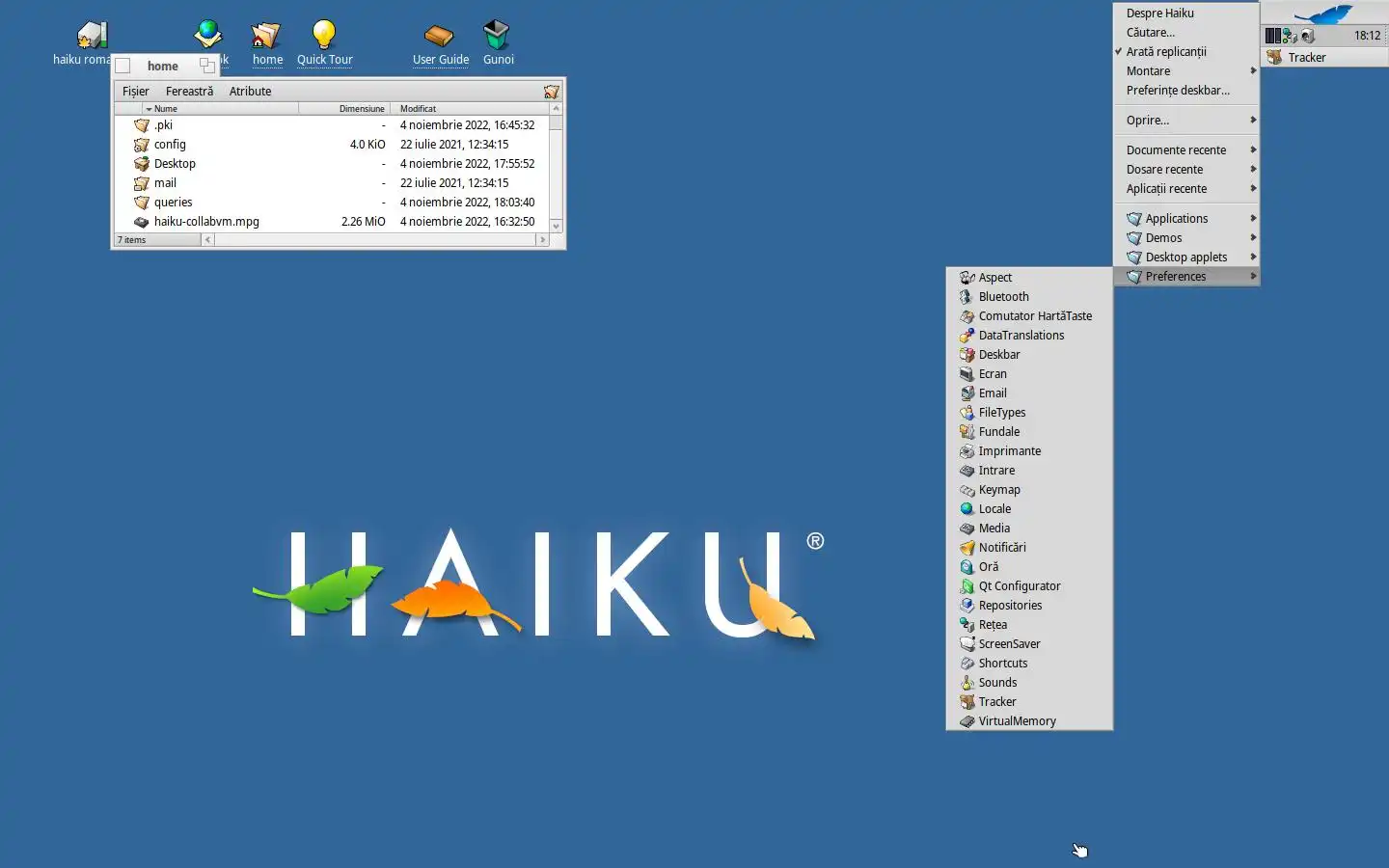
Task: Open Sounds preferences
Action: 1029,683
